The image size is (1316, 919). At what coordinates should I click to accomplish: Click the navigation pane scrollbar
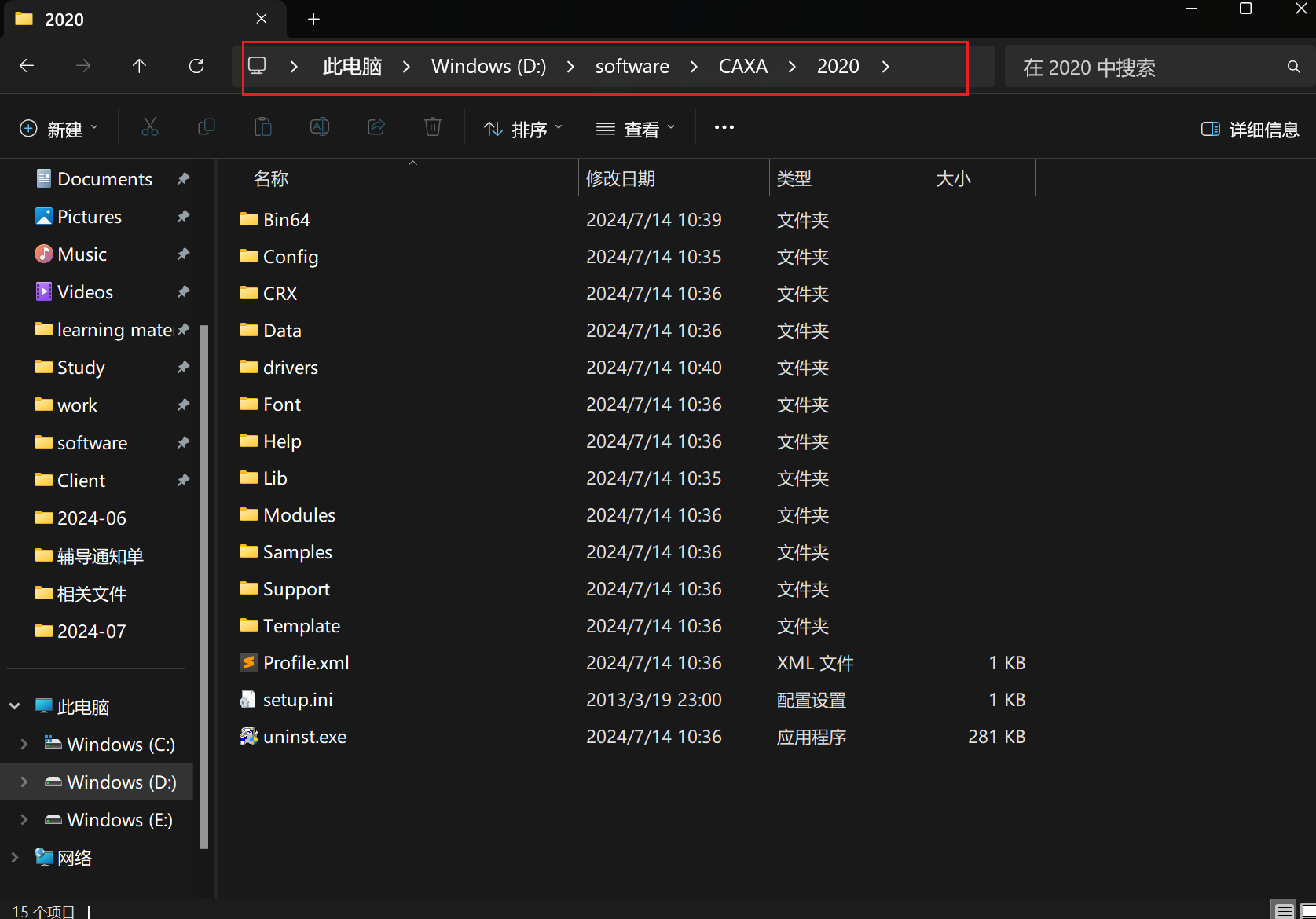(204, 587)
